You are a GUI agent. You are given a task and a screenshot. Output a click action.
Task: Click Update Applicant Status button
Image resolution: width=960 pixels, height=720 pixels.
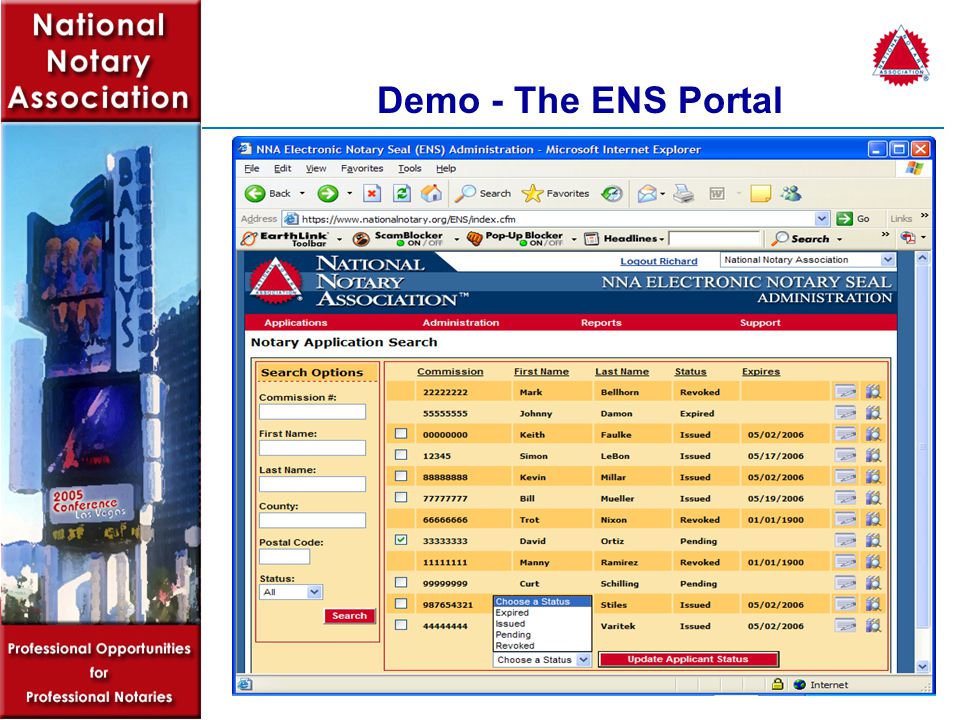pyautogui.click(x=688, y=659)
